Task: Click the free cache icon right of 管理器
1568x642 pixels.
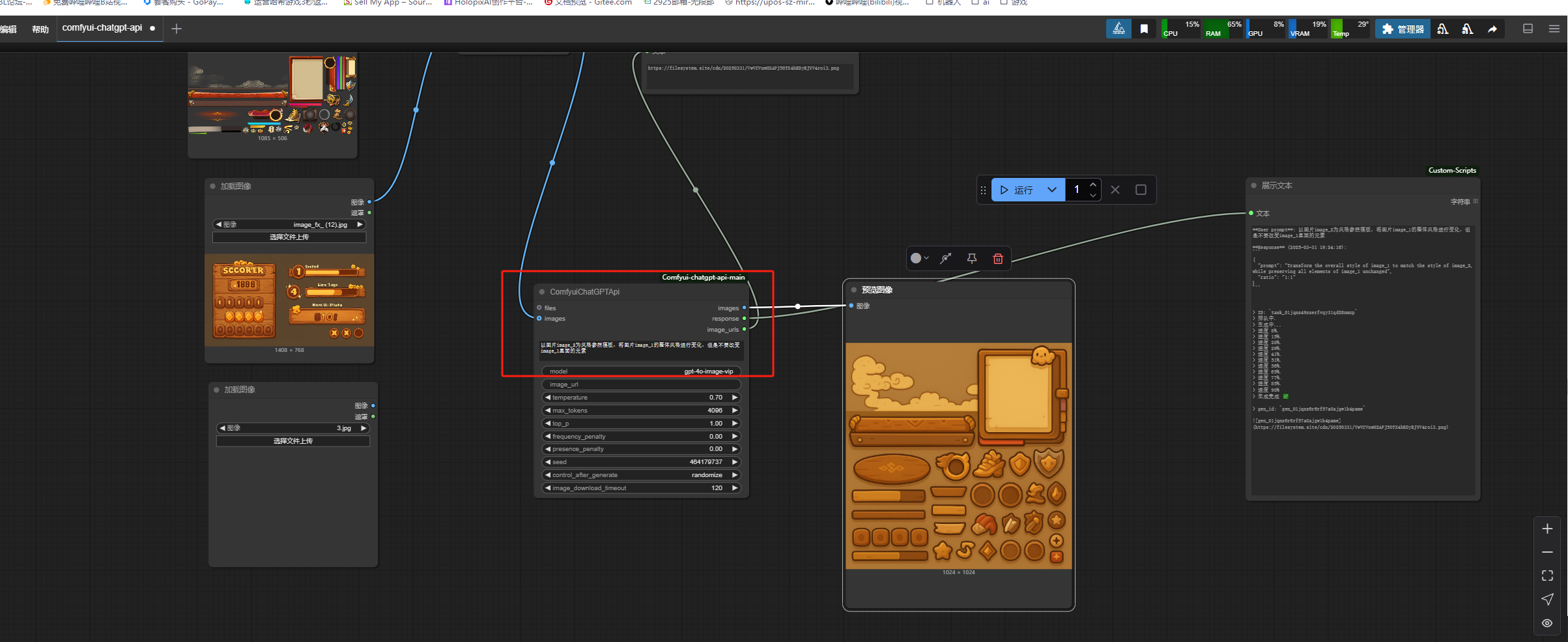Action: (x=1443, y=29)
